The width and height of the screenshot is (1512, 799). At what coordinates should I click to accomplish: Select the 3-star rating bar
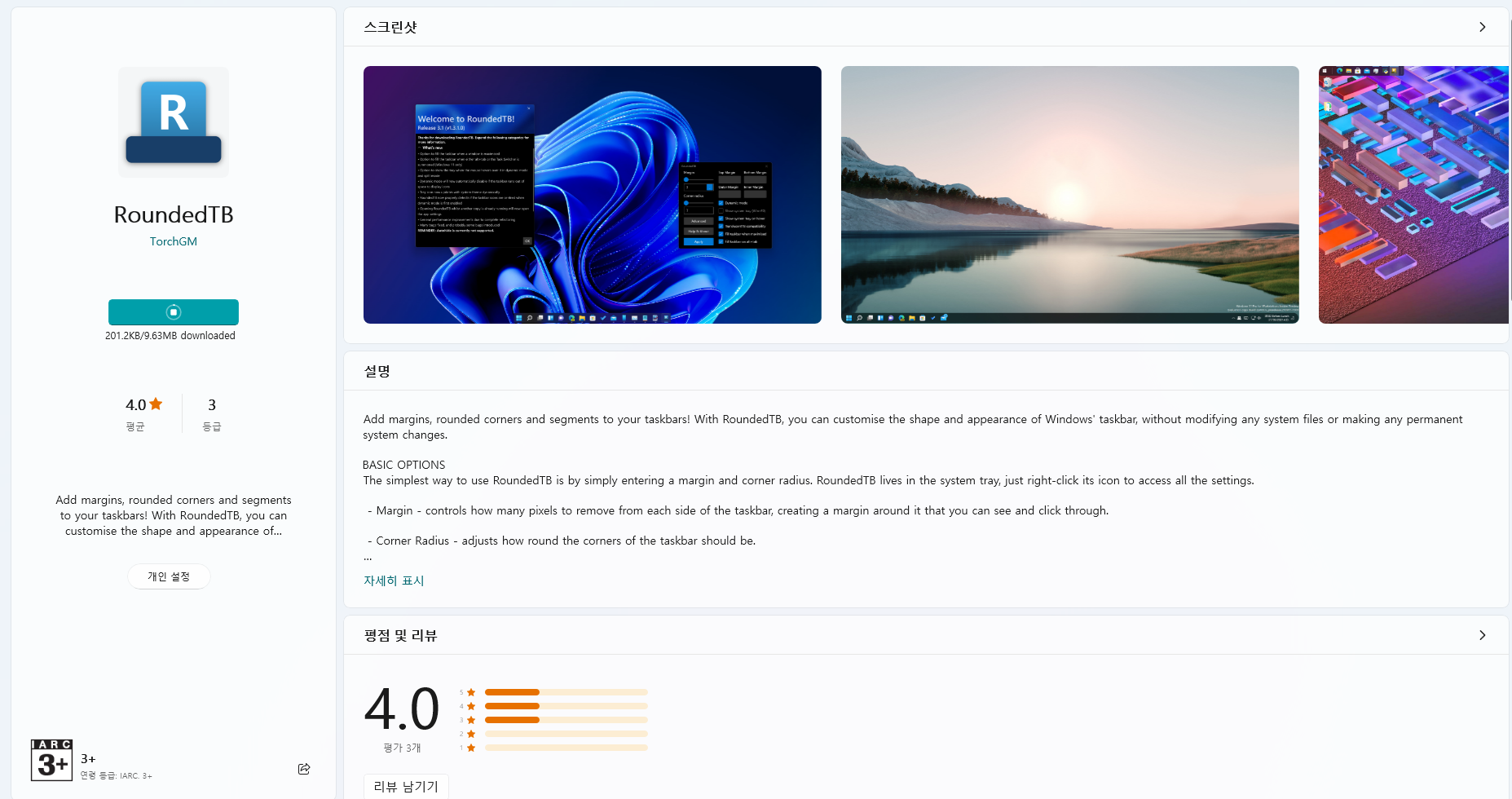tap(566, 720)
